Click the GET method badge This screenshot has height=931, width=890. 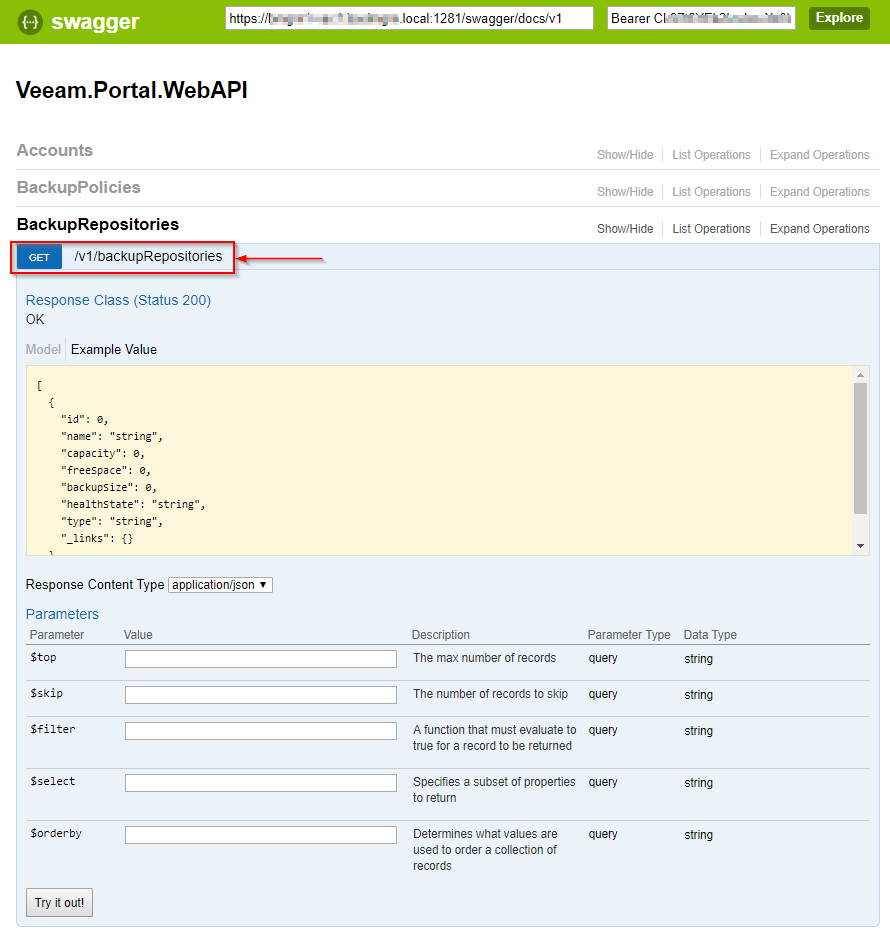[x=39, y=257]
